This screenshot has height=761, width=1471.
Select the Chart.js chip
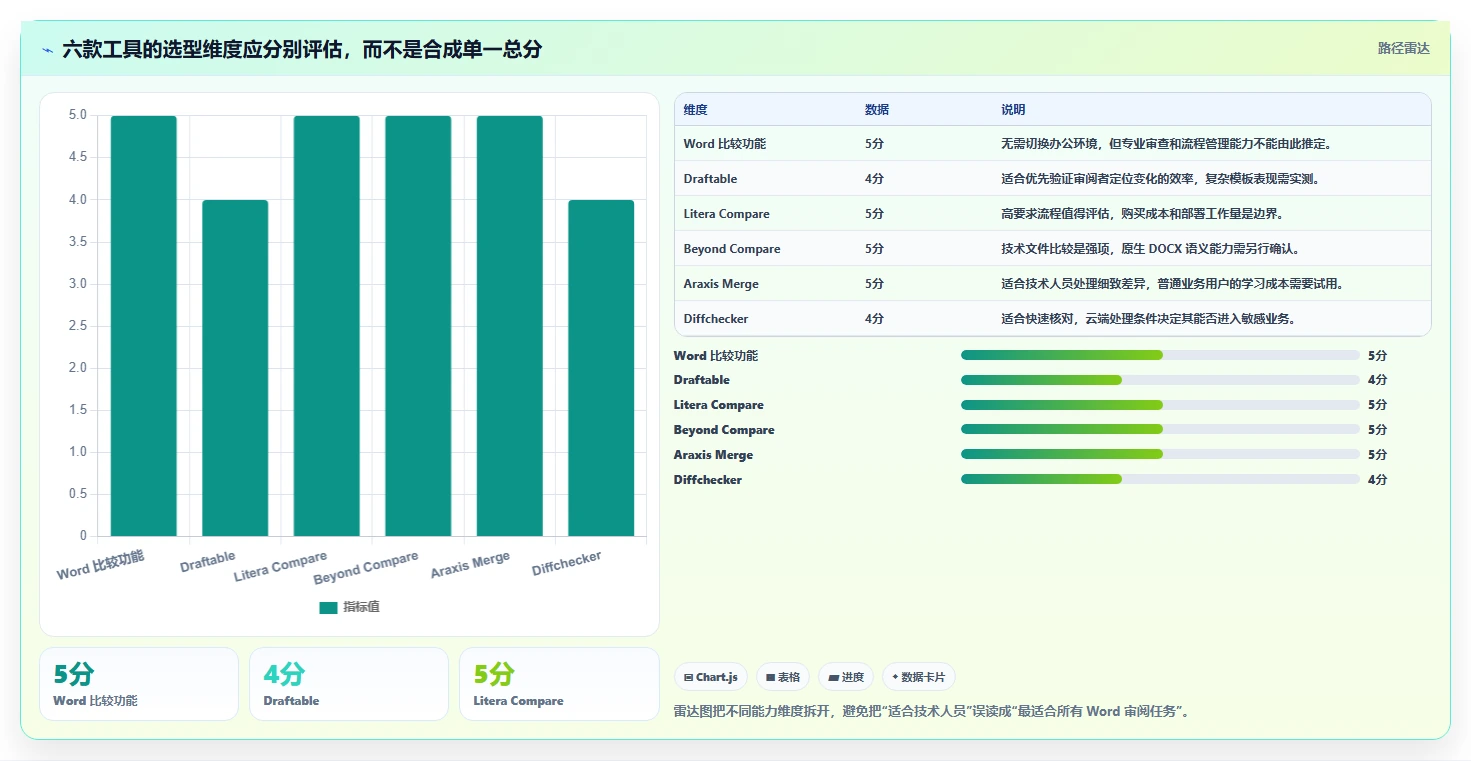711,677
